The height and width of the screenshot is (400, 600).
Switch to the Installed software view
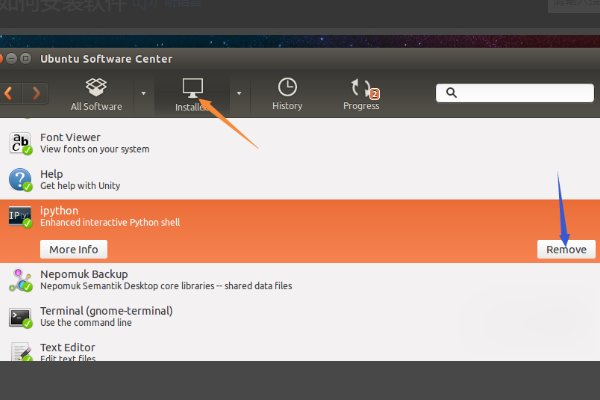click(194, 93)
